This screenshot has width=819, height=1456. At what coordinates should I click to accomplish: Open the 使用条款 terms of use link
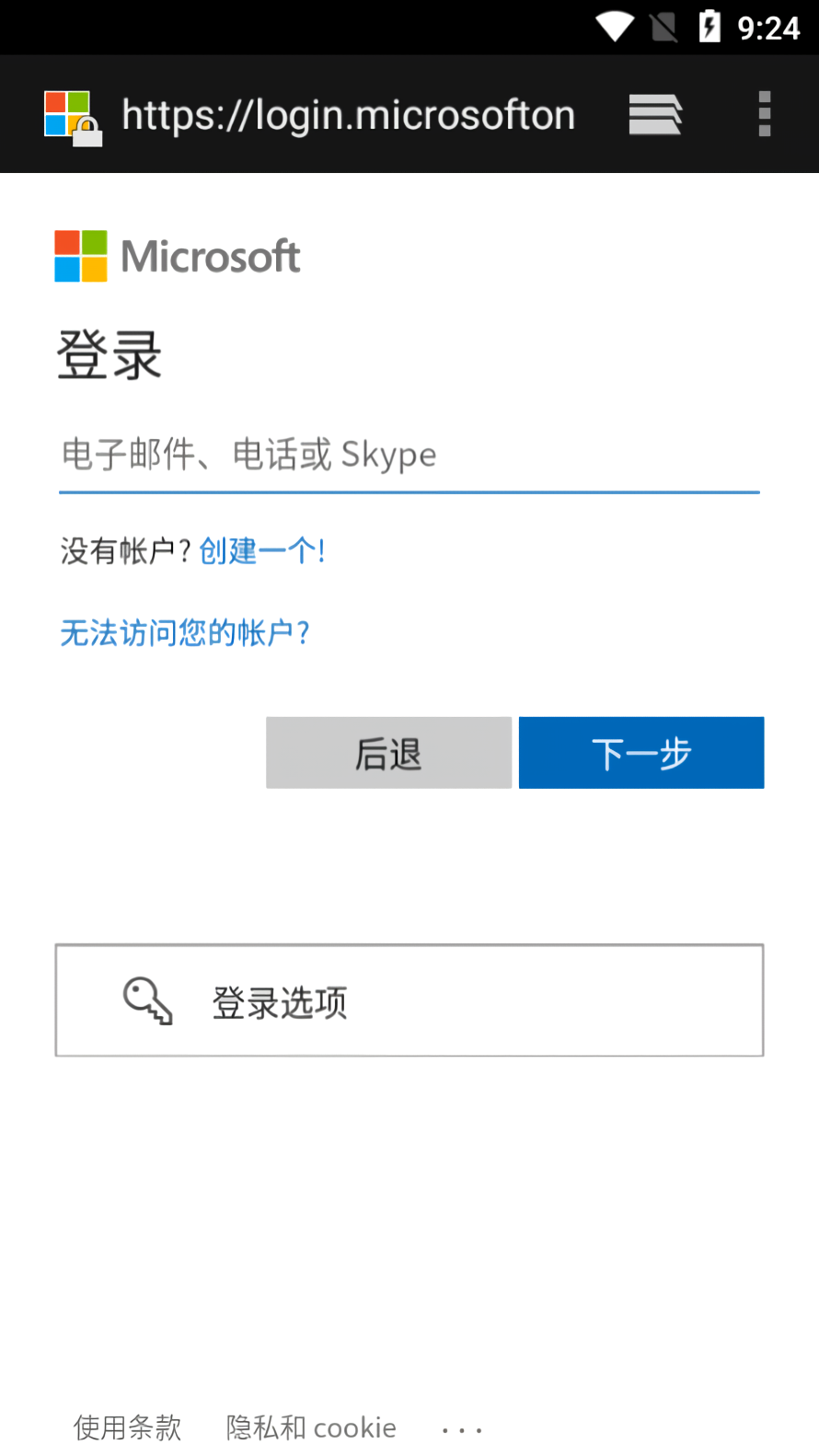(x=126, y=1427)
